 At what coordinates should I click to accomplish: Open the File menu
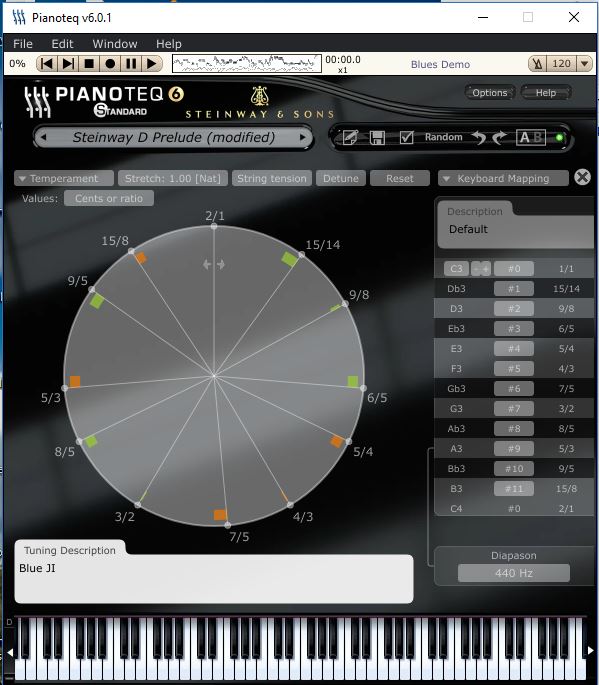[23, 44]
